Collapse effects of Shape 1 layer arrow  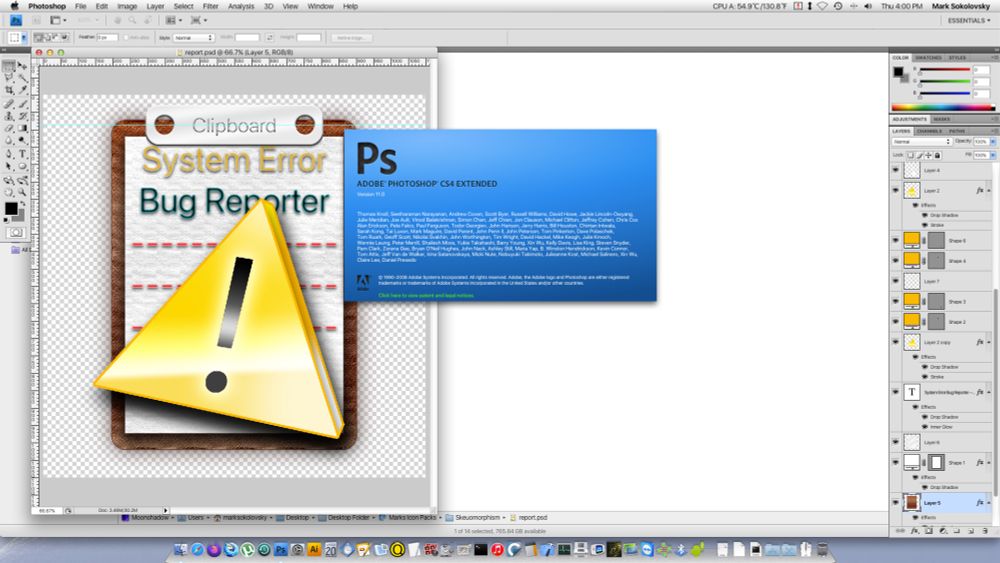click(x=989, y=462)
